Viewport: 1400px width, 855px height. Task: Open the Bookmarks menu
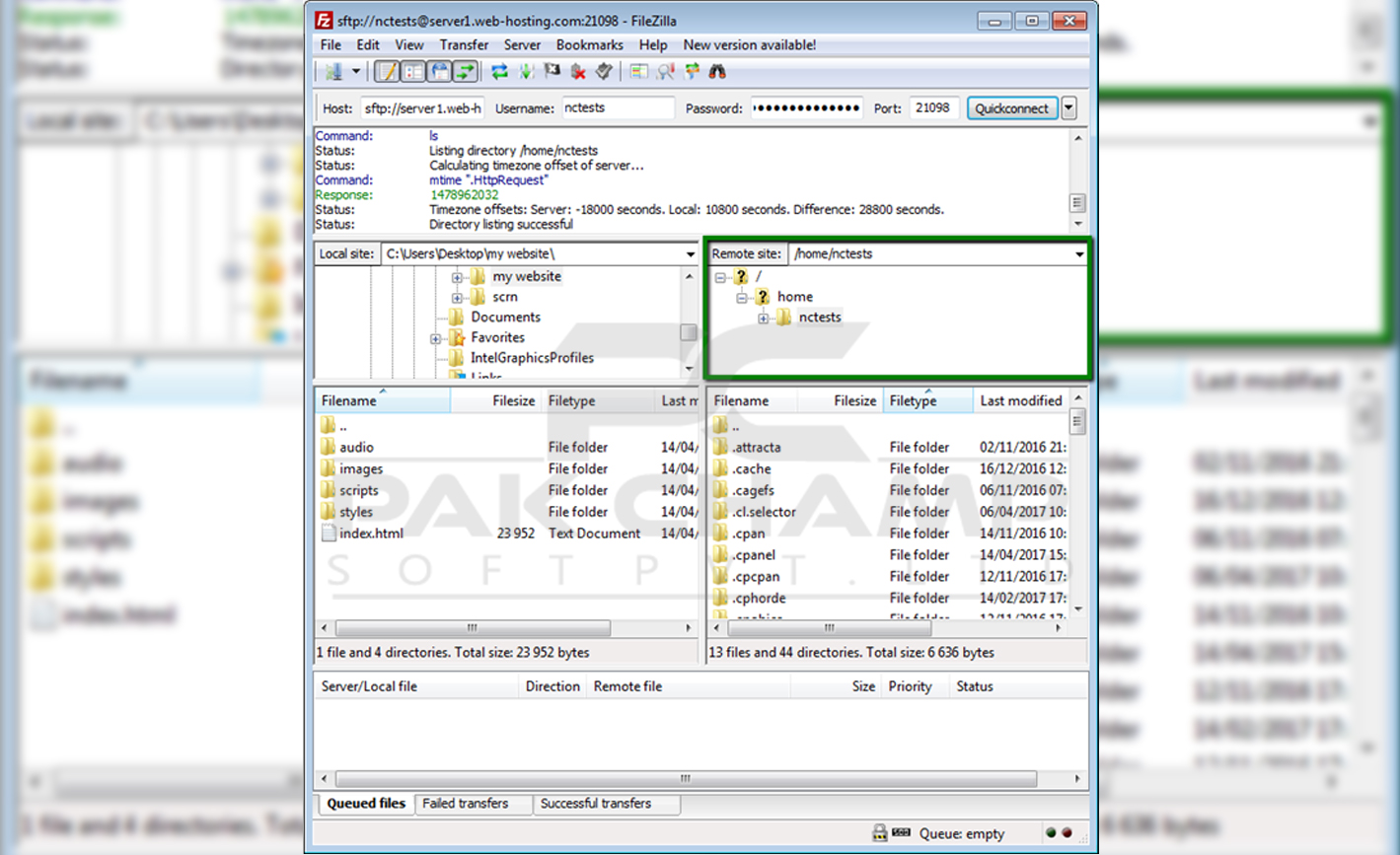[x=589, y=45]
